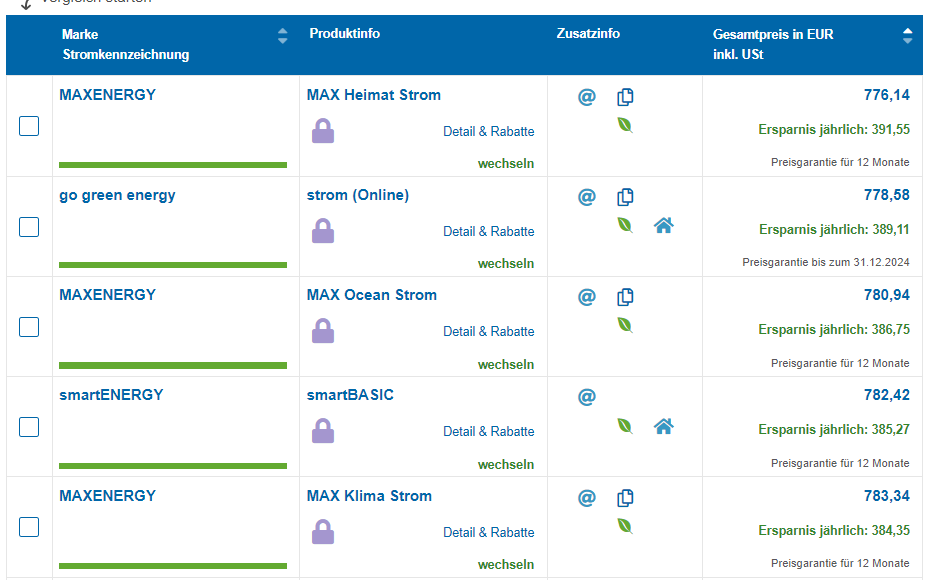Open Detail & Rabatte for MAX Heimat Strom
This screenshot has width=928, height=580.
coord(488,131)
